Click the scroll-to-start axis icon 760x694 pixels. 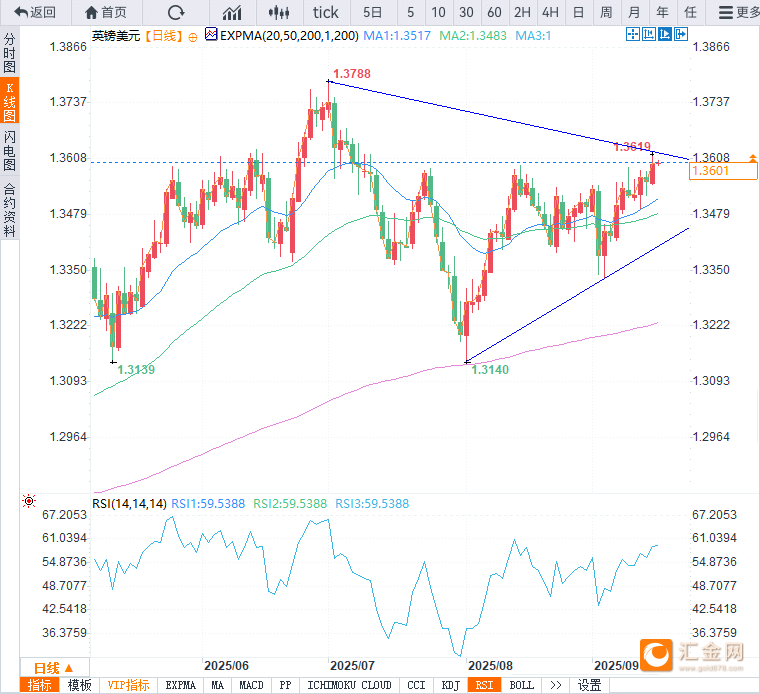(649, 34)
